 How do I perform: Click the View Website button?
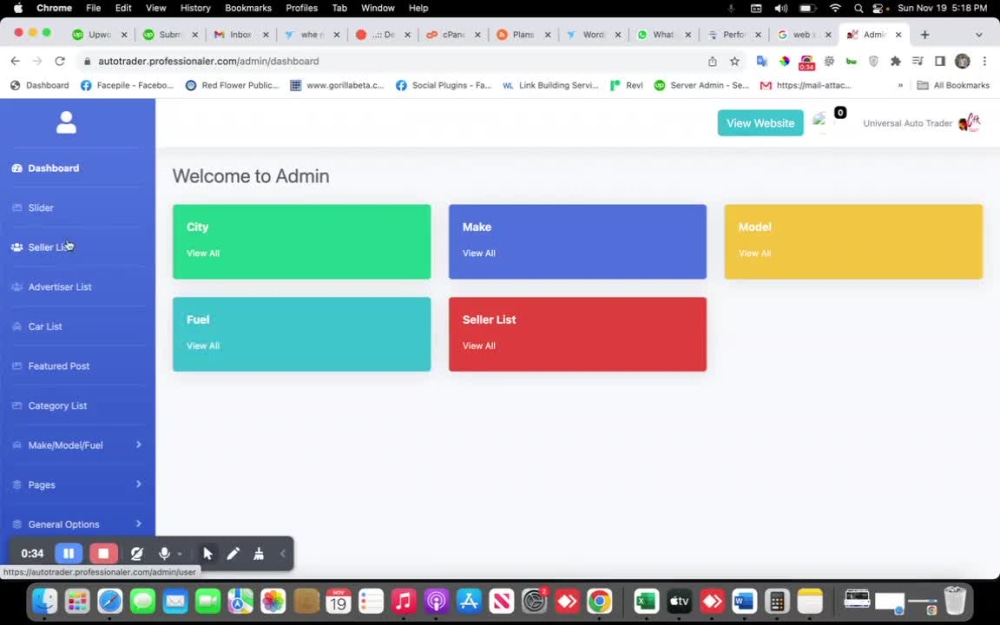(x=760, y=123)
